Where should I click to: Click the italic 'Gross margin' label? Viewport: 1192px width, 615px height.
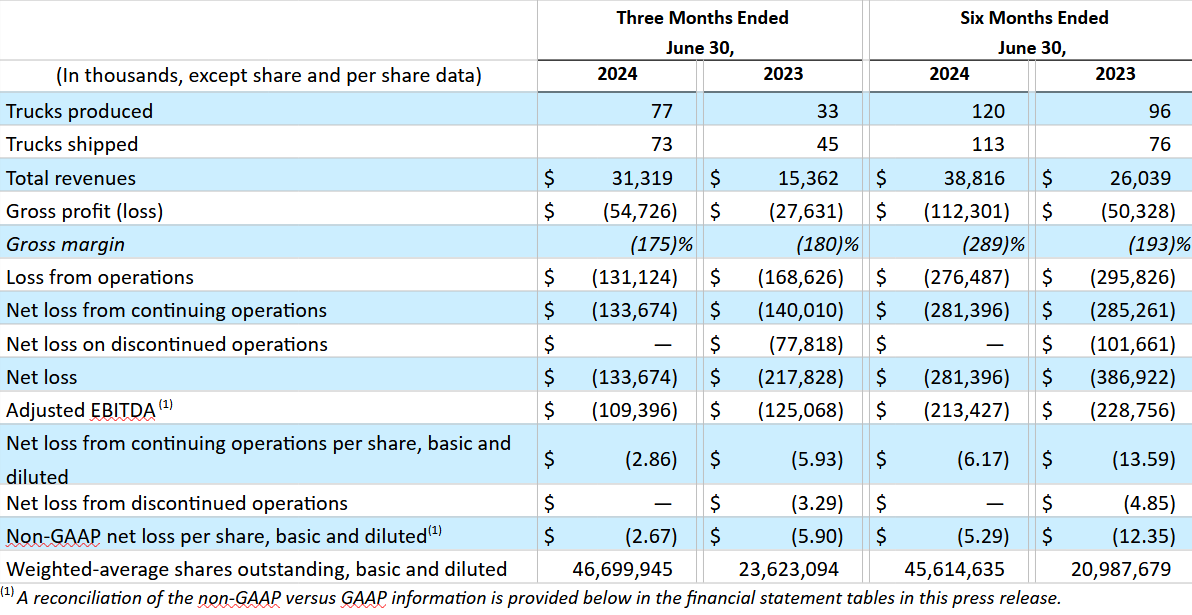tap(65, 245)
